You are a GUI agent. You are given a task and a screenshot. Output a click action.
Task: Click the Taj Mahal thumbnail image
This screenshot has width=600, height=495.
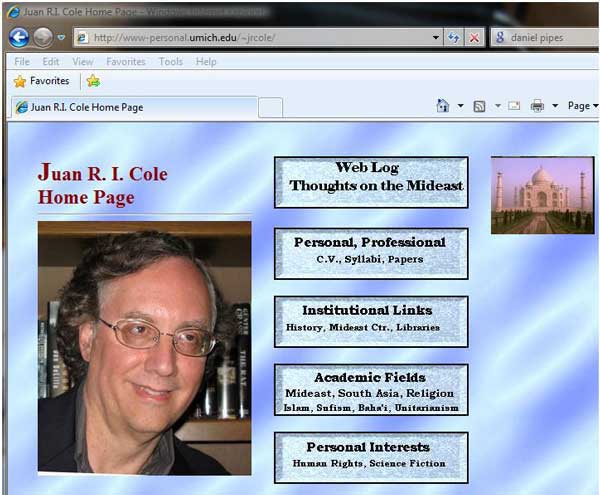(x=542, y=195)
